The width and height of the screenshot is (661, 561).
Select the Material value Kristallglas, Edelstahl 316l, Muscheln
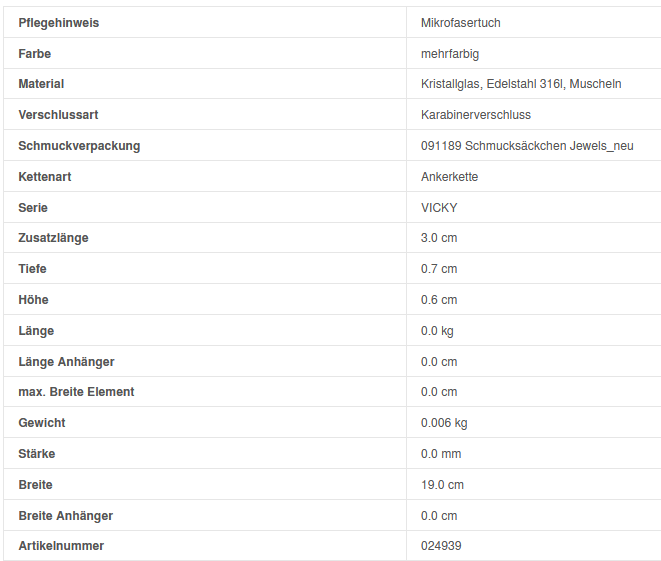pos(521,84)
